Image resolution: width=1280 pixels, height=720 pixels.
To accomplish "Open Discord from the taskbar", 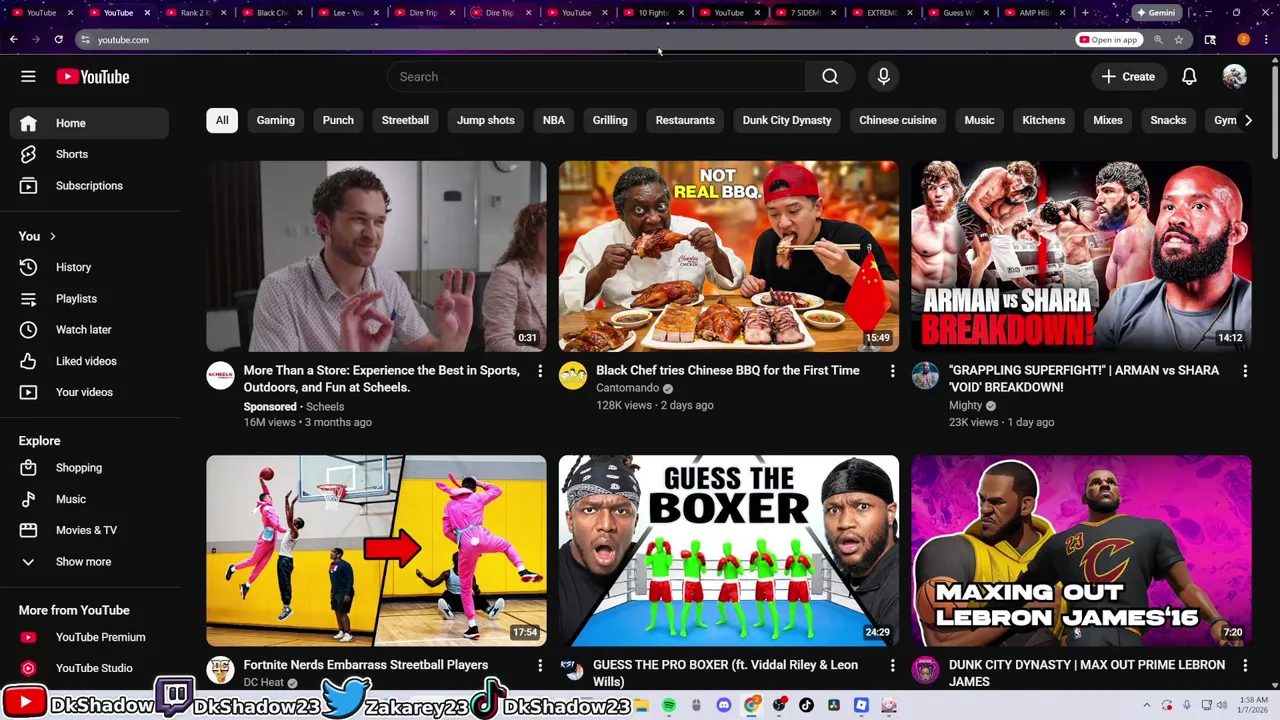I will click(x=724, y=706).
